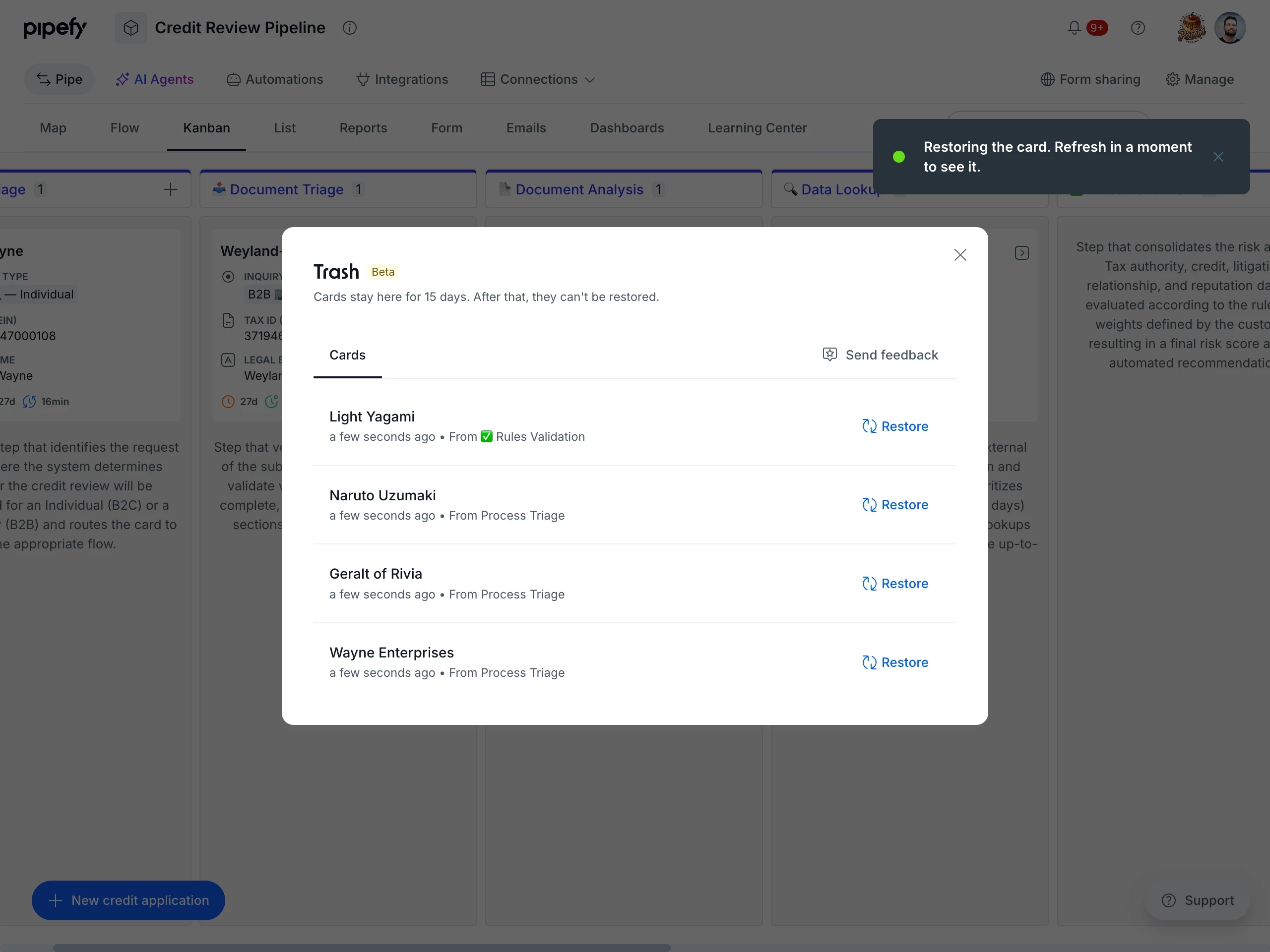Switch to the Emails tab
The image size is (1270, 952).
526,128
